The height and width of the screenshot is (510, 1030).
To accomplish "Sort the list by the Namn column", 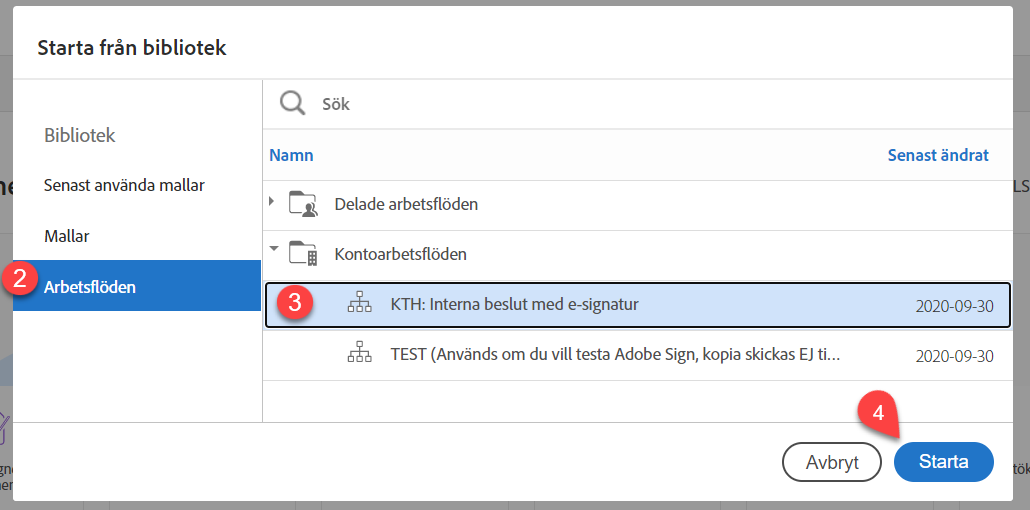I will pos(291,155).
